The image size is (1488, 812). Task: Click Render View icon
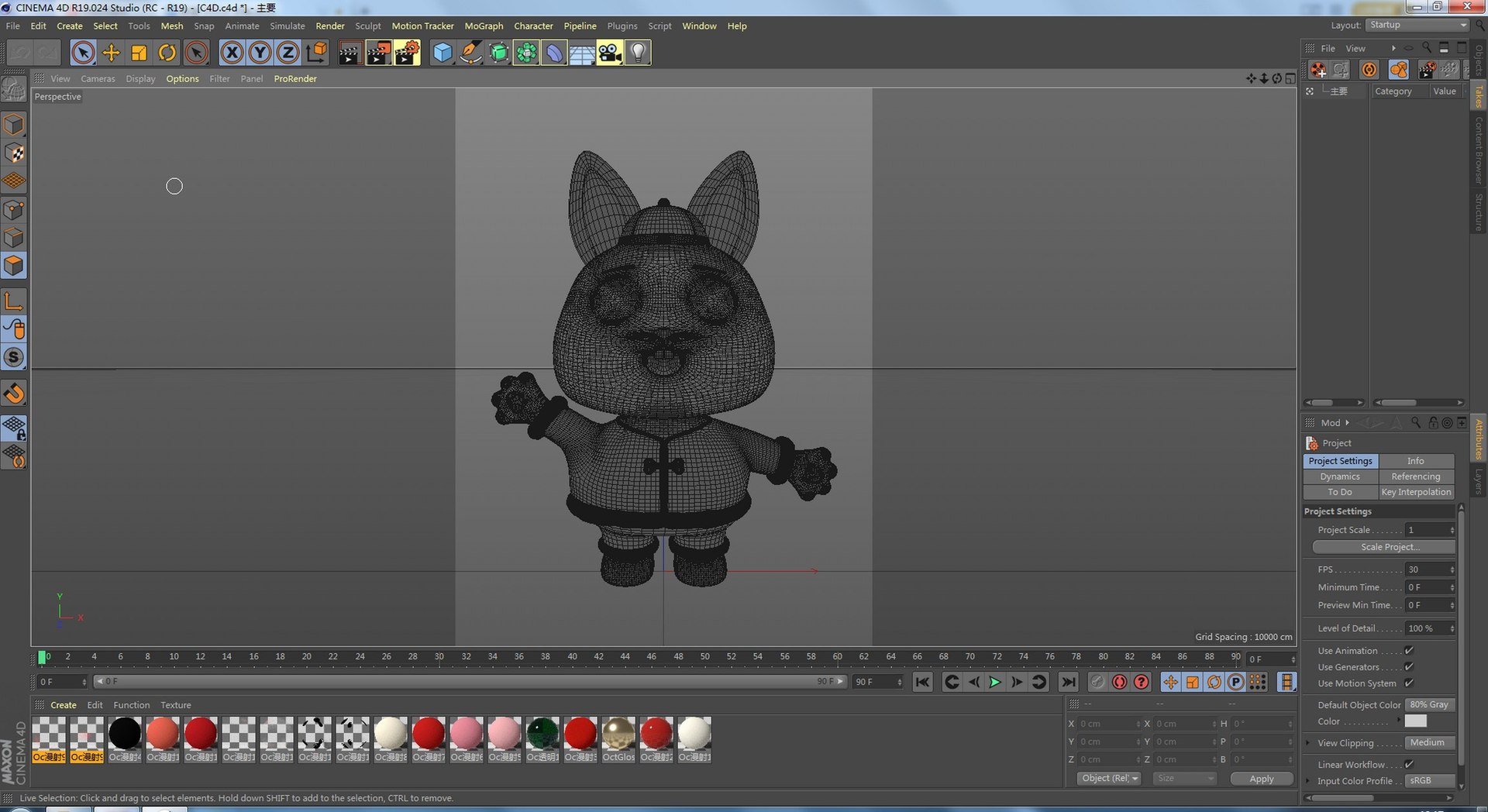point(350,53)
